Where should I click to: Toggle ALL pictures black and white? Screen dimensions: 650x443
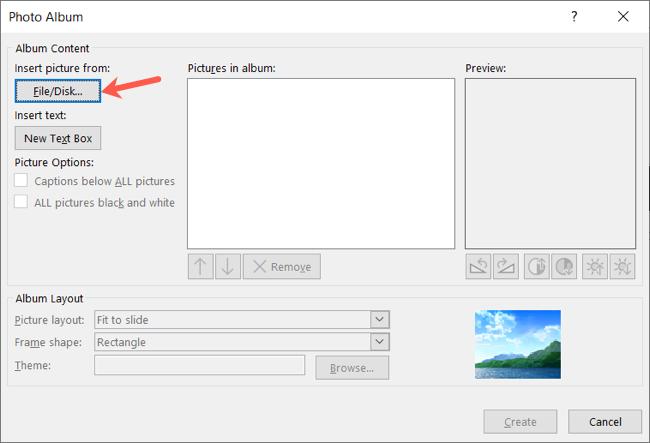(21, 202)
